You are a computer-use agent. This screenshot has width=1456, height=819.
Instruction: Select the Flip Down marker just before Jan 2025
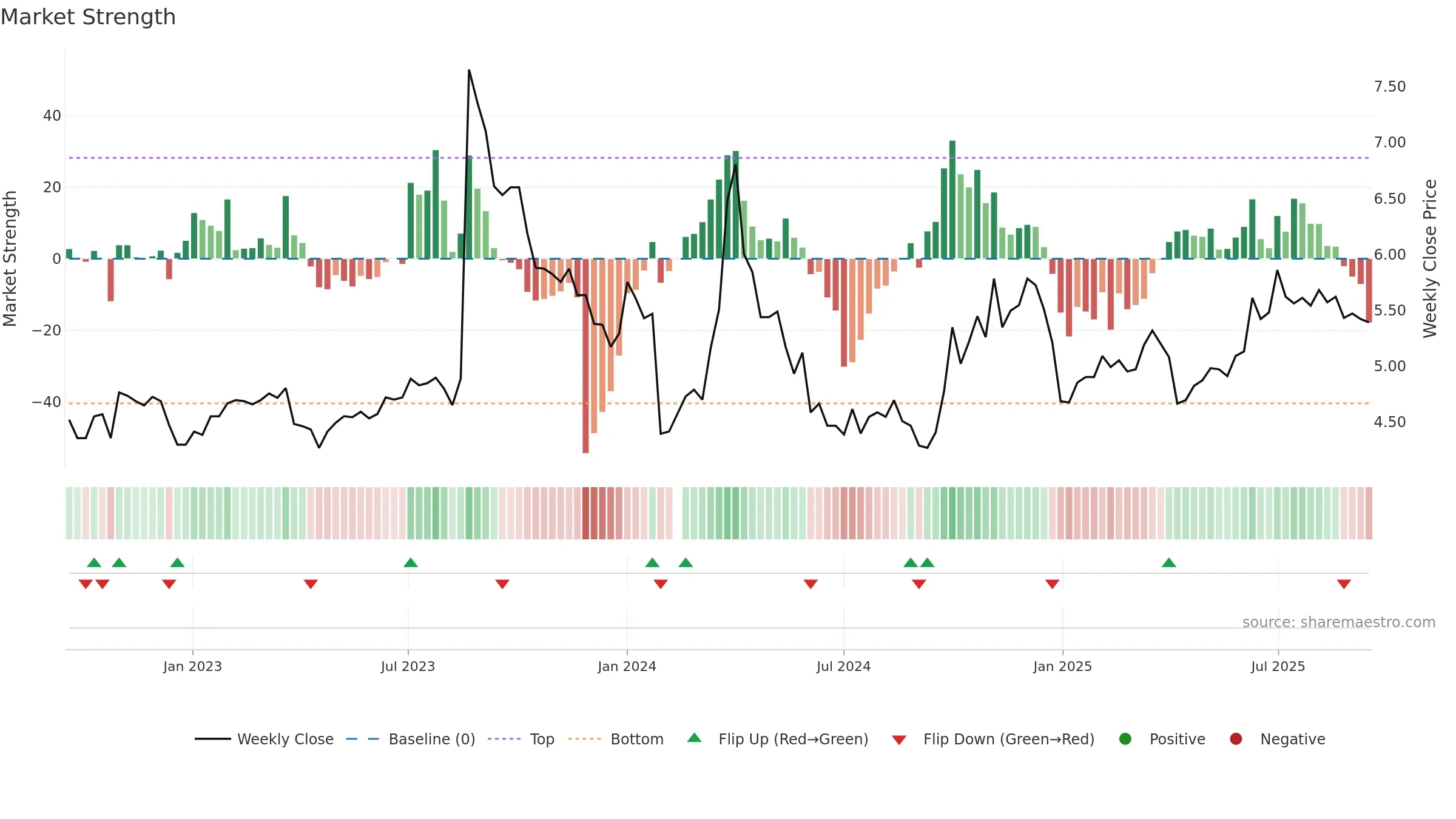tap(1053, 584)
